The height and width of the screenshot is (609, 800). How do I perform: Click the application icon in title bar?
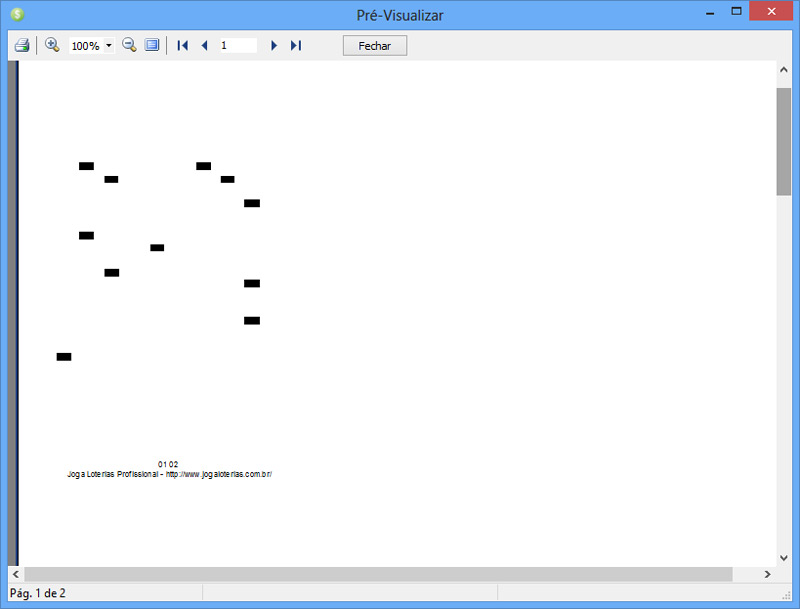point(17,14)
